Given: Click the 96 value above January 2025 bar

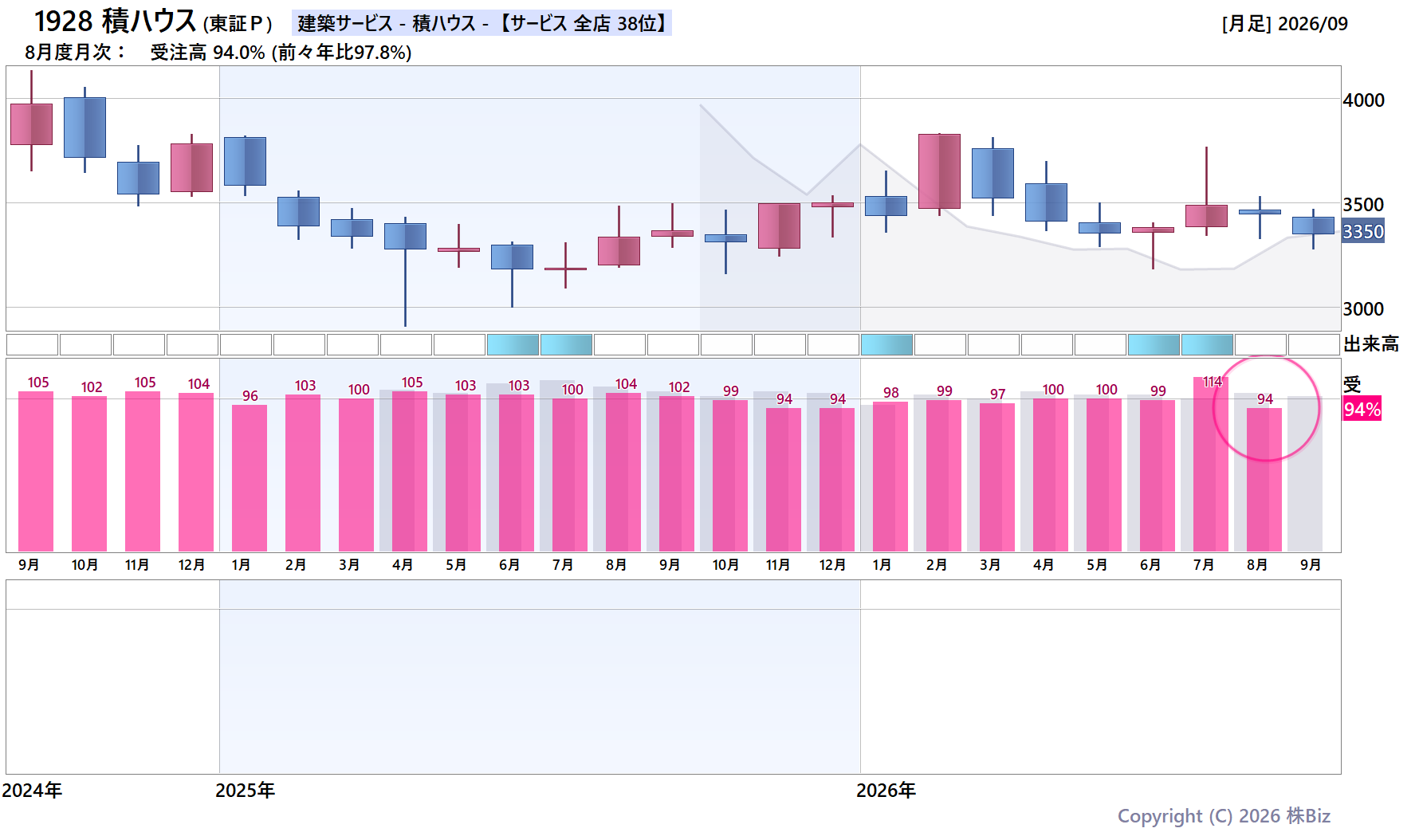Looking at the screenshot, I should 250,396.
